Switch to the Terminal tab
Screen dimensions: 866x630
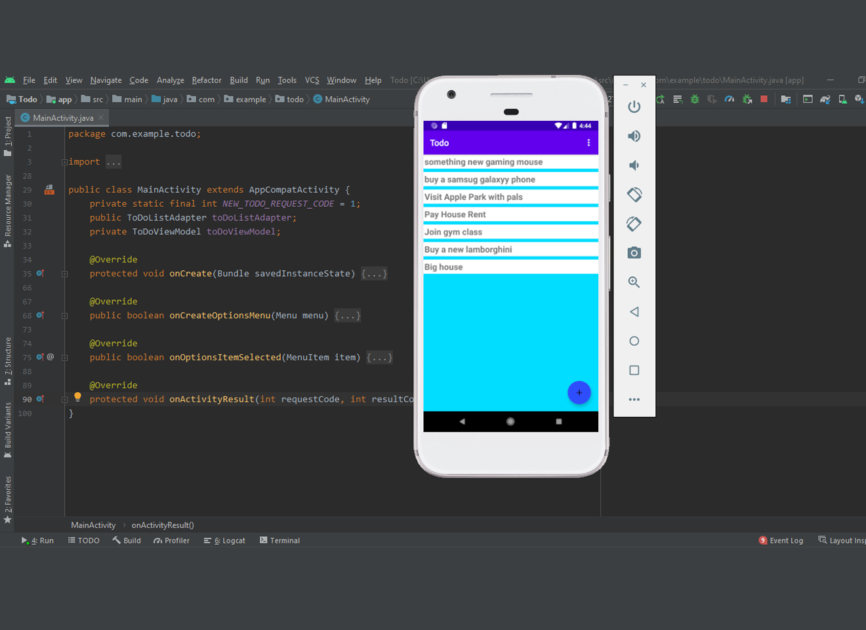pos(279,540)
